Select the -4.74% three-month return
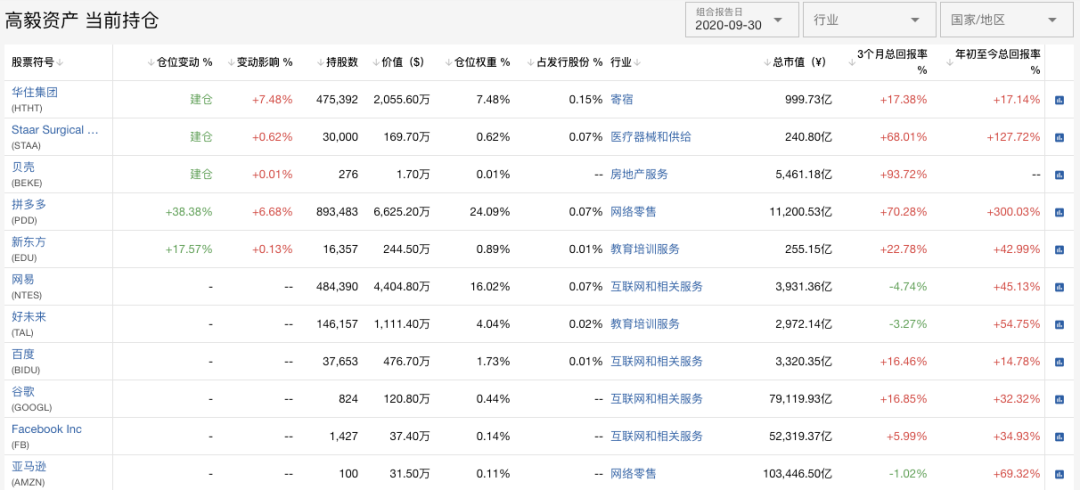Image resolution: width=1080 pixels, height=490 pixels. pos(908,287)
